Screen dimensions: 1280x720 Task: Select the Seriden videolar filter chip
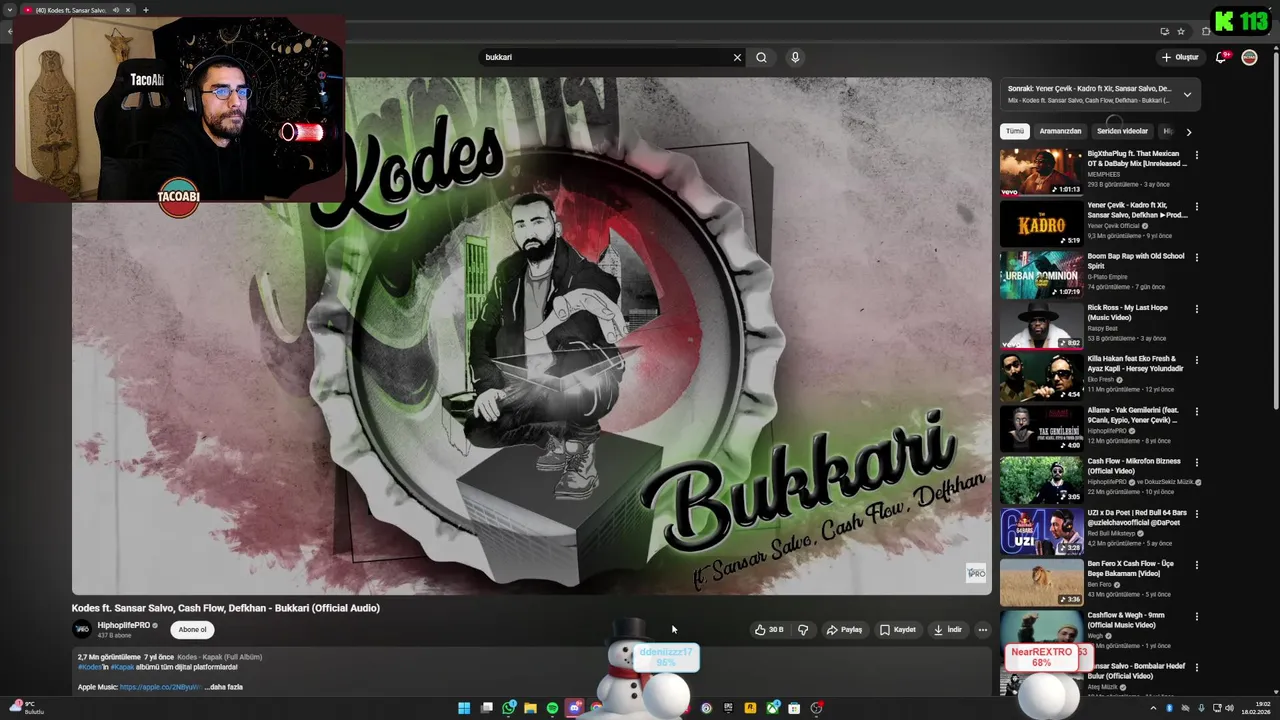pos(1122,131)
